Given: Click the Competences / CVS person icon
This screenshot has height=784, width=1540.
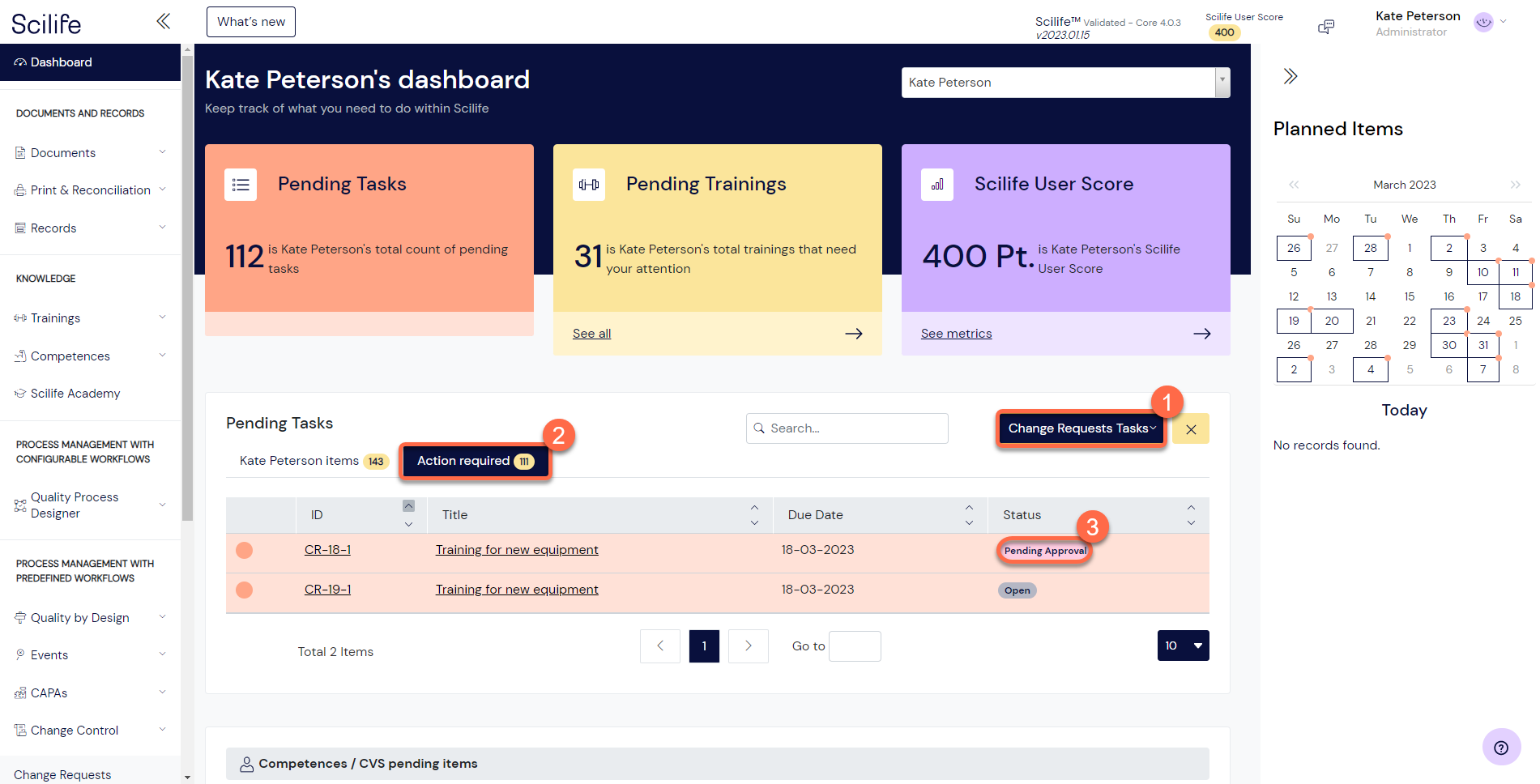Looking at the screenshot, I should [x=247, y=764].
